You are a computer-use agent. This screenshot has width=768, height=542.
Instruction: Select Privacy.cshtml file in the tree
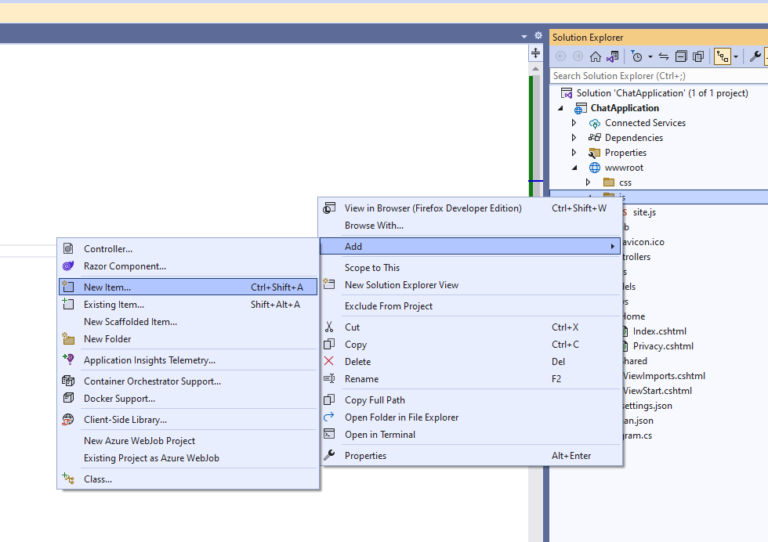[x=663, y=346]
